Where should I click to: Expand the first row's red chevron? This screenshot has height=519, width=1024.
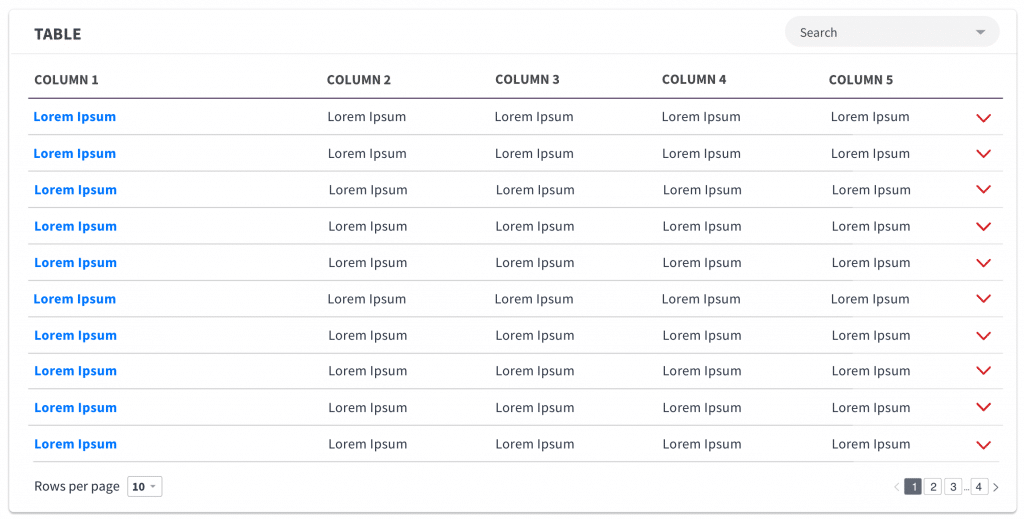tap(984, 118)
